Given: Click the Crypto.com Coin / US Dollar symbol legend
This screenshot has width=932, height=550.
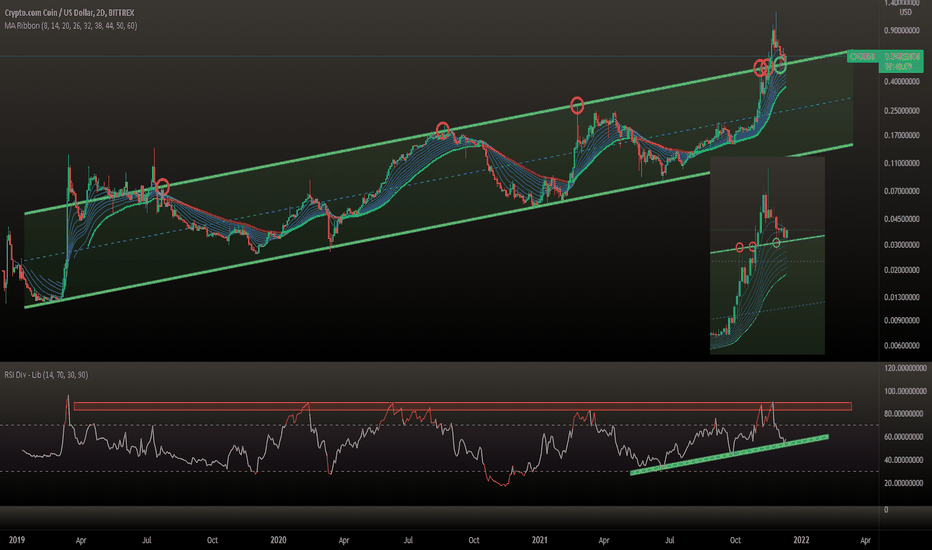Looking at the screenshot, I should [x=70, y=12].
